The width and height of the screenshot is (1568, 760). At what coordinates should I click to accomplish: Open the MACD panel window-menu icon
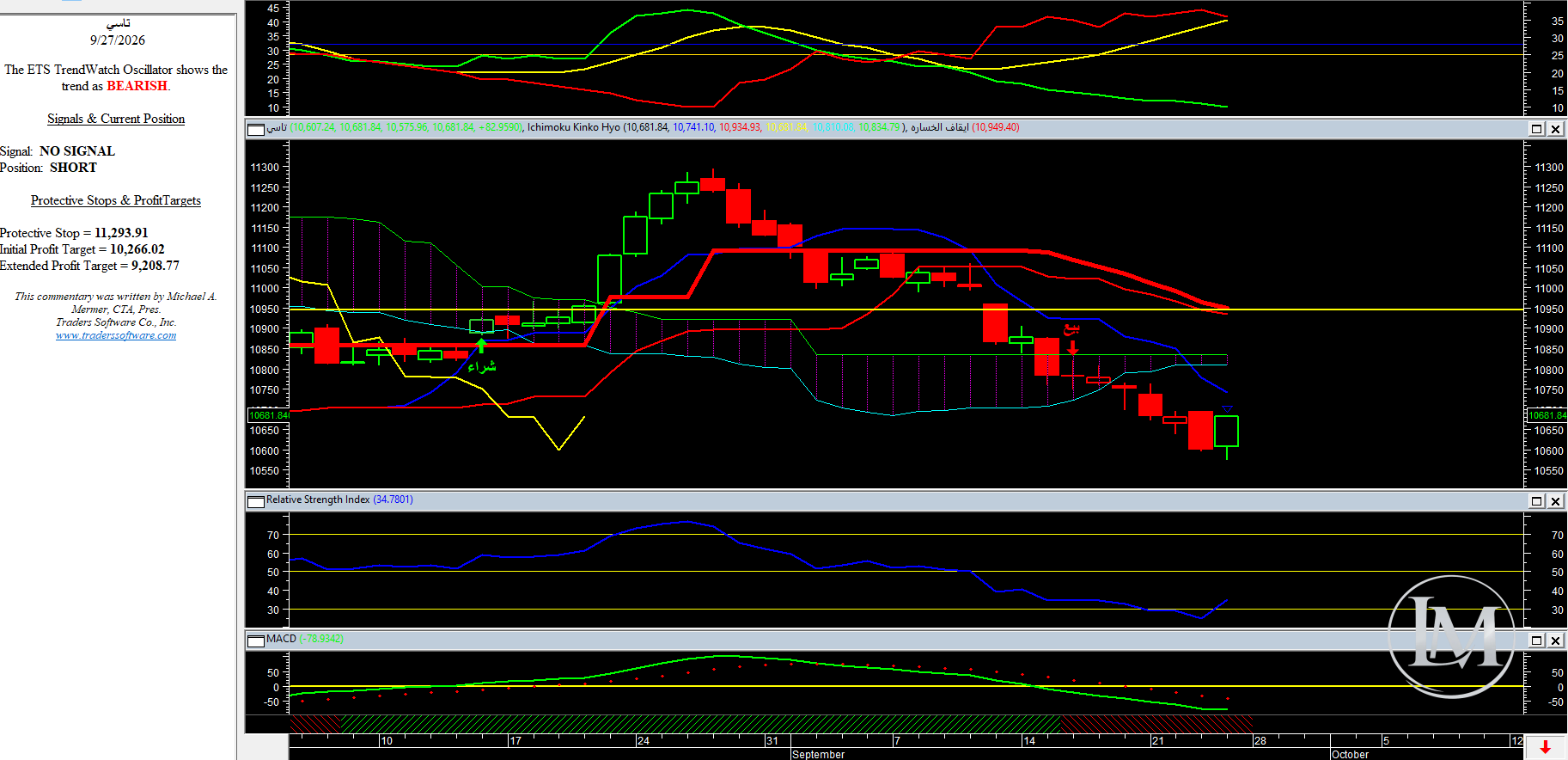(256, 640)
